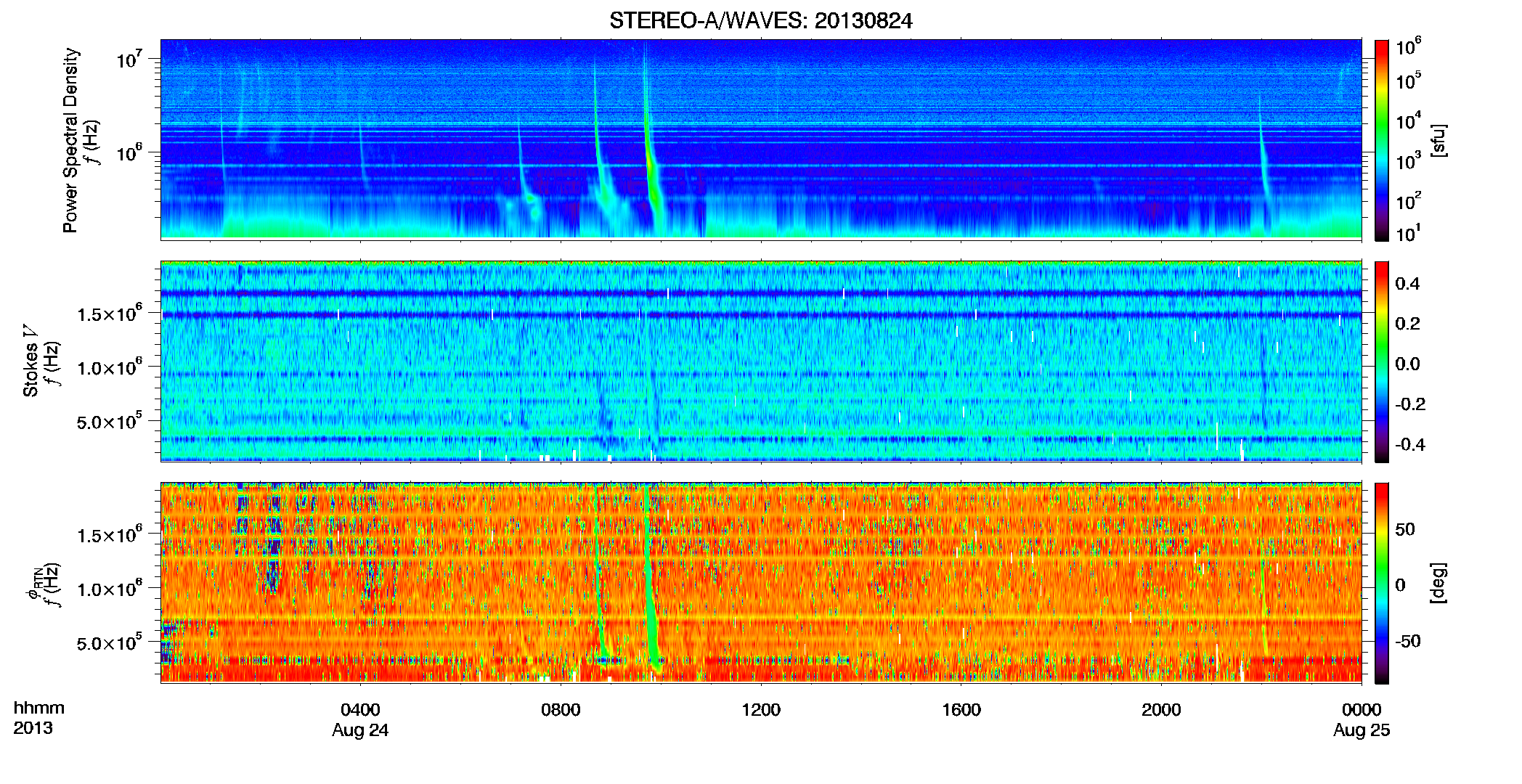
Task: Click the -50 tick on degree colorbar
Action: click(x=1407, y=641)
